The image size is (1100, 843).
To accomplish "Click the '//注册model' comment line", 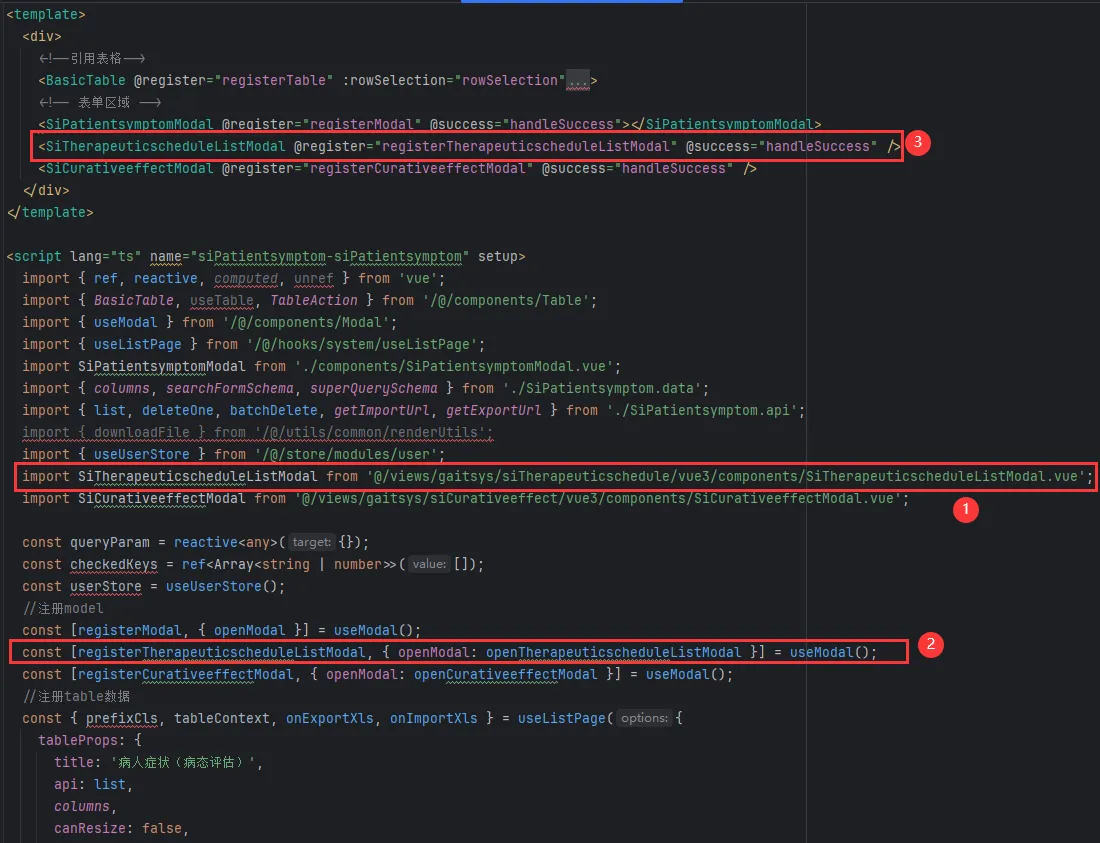I will point(63,608).
